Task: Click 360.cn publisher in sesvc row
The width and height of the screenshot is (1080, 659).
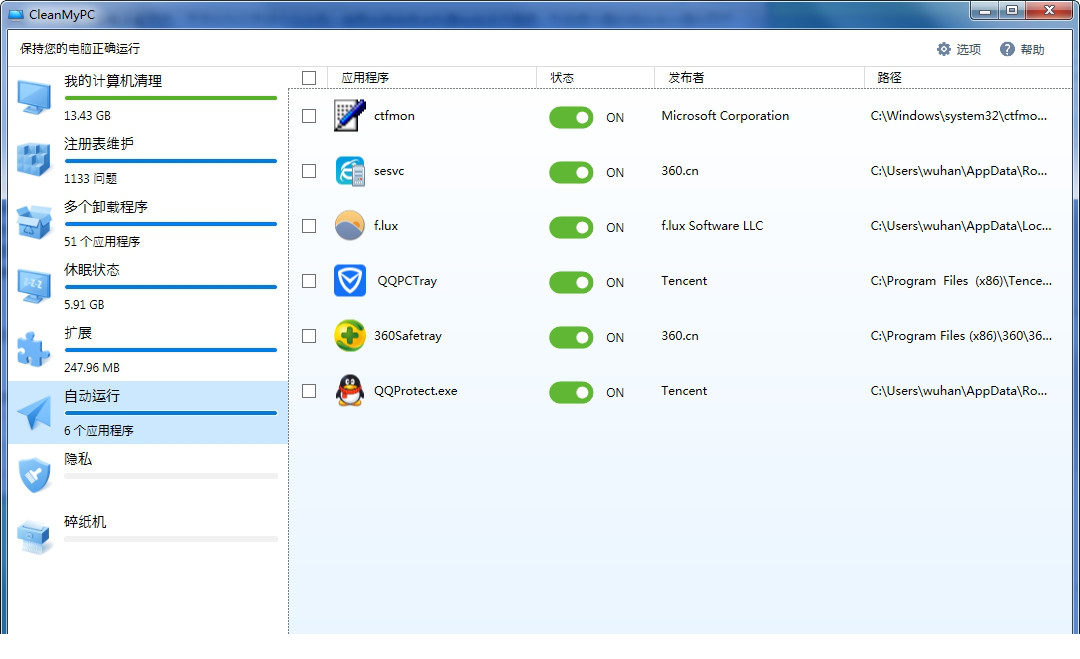Action: pyautogui.click(x=680, y=171)
